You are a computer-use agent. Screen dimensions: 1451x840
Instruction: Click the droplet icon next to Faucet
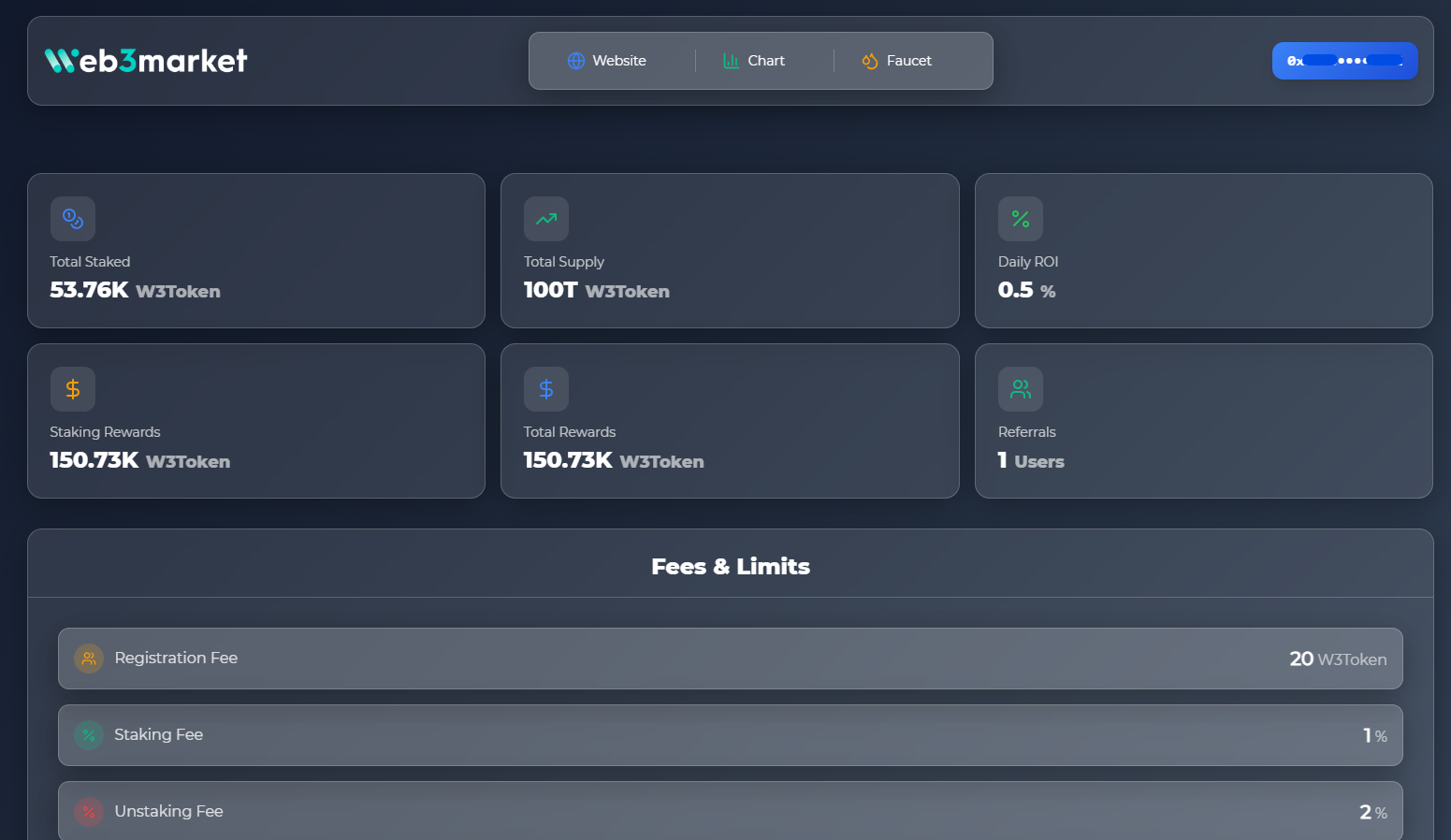[x=868, y=60]
